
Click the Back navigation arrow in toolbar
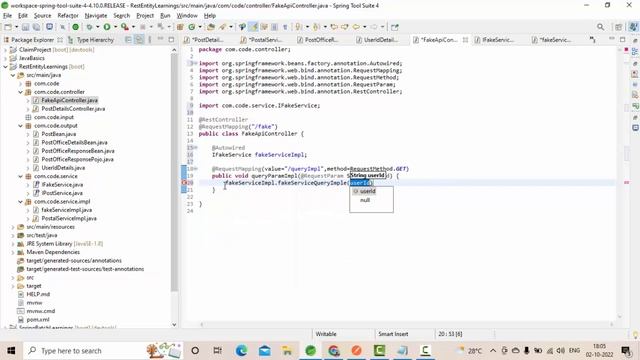coord(356,27)
